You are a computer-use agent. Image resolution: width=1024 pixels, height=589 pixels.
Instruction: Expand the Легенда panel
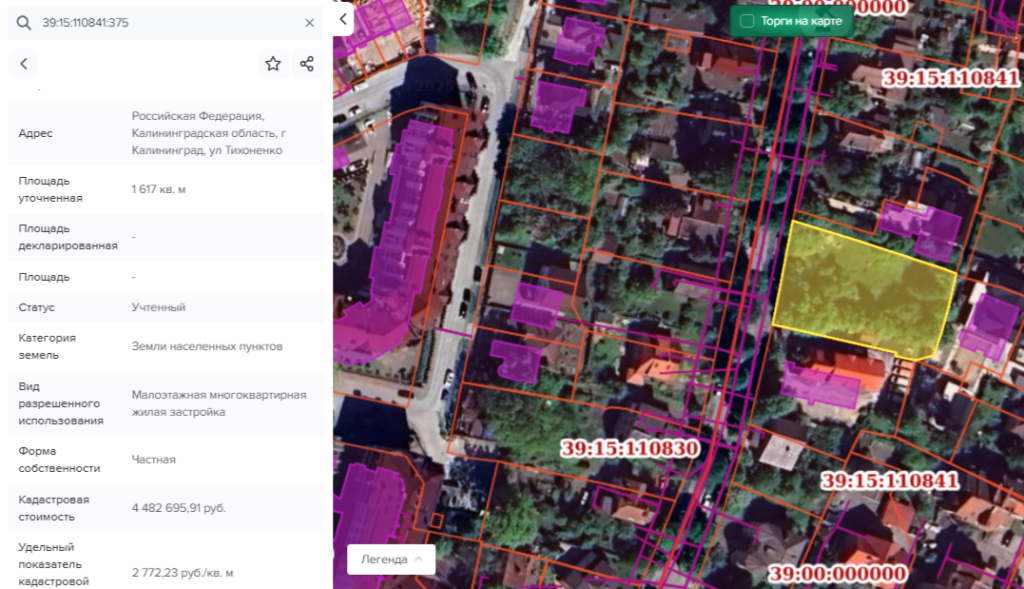pyautogui.click(x=391, y=559)
